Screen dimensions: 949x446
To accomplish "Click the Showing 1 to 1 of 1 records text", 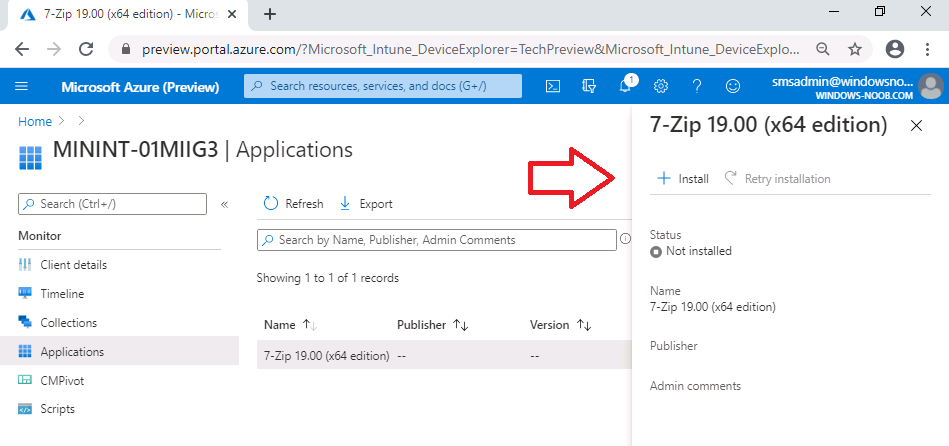I will [x=327, y=278].
